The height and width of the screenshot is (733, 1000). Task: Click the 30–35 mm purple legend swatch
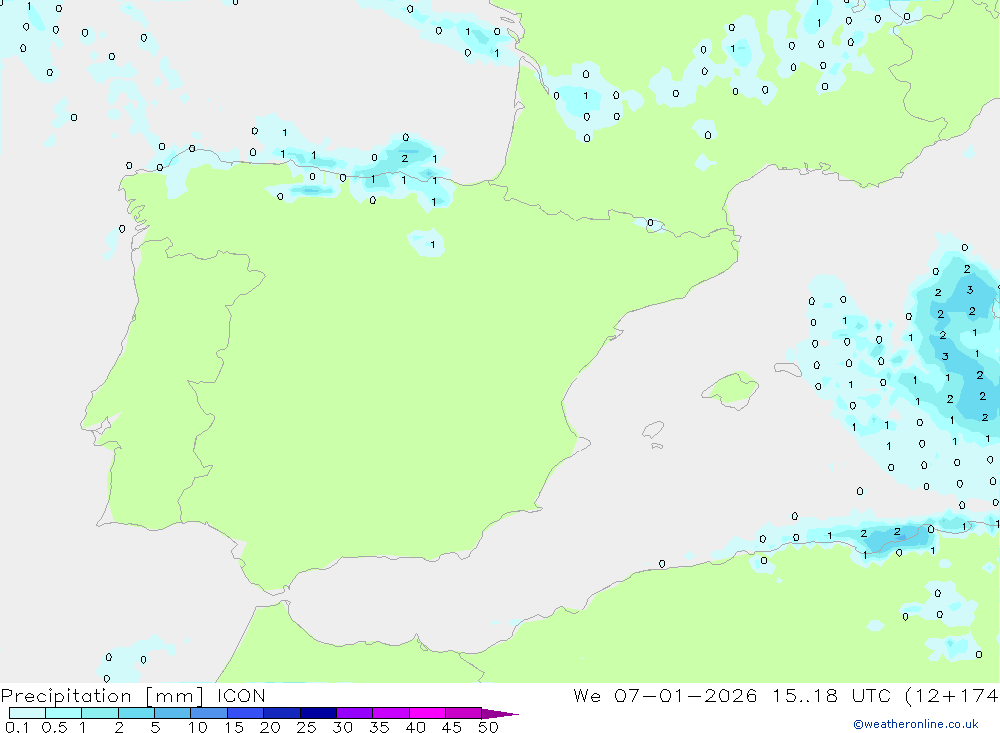point(354,713)
